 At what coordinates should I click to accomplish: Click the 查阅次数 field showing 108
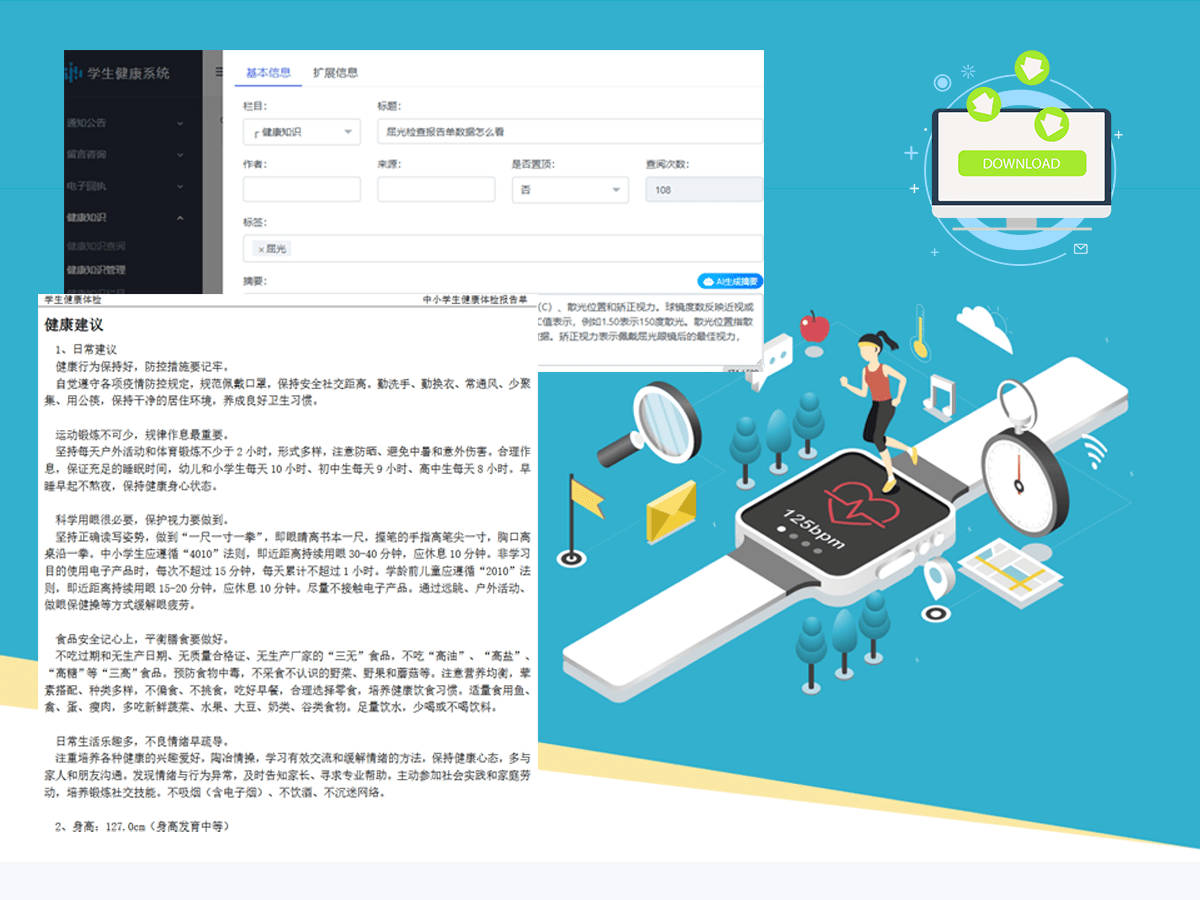coord(702,190)
